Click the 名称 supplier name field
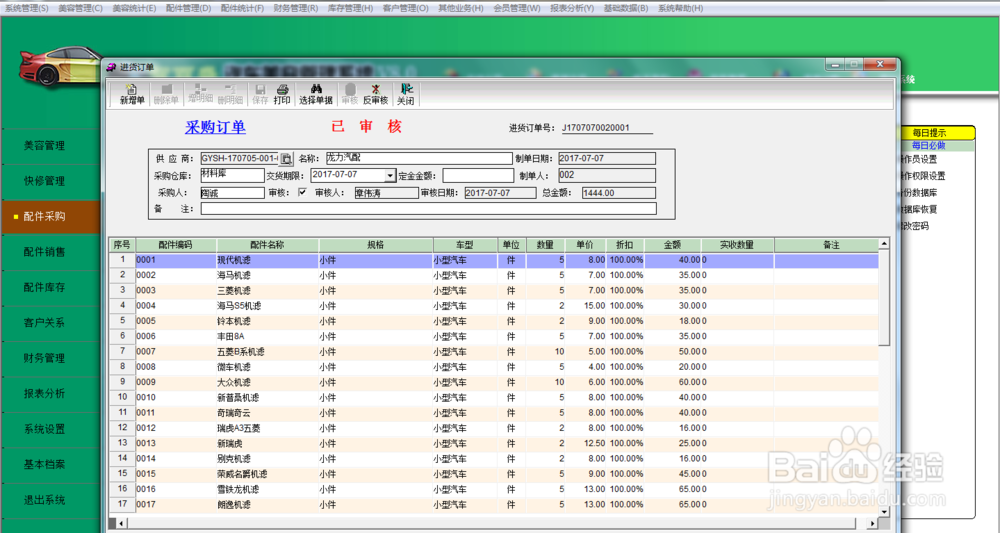1000x533 pixels. [419, 158]
